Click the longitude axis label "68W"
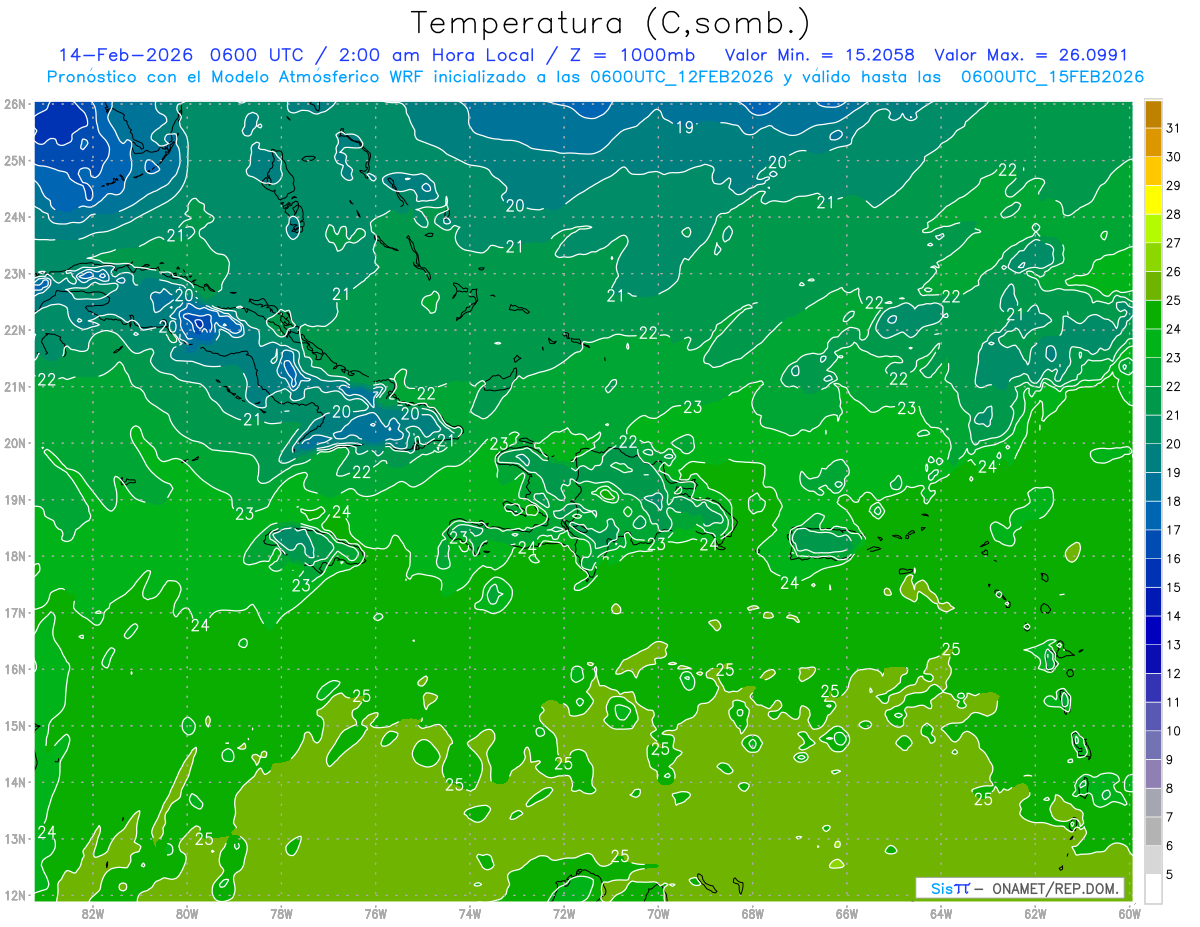 coord(753,913)
